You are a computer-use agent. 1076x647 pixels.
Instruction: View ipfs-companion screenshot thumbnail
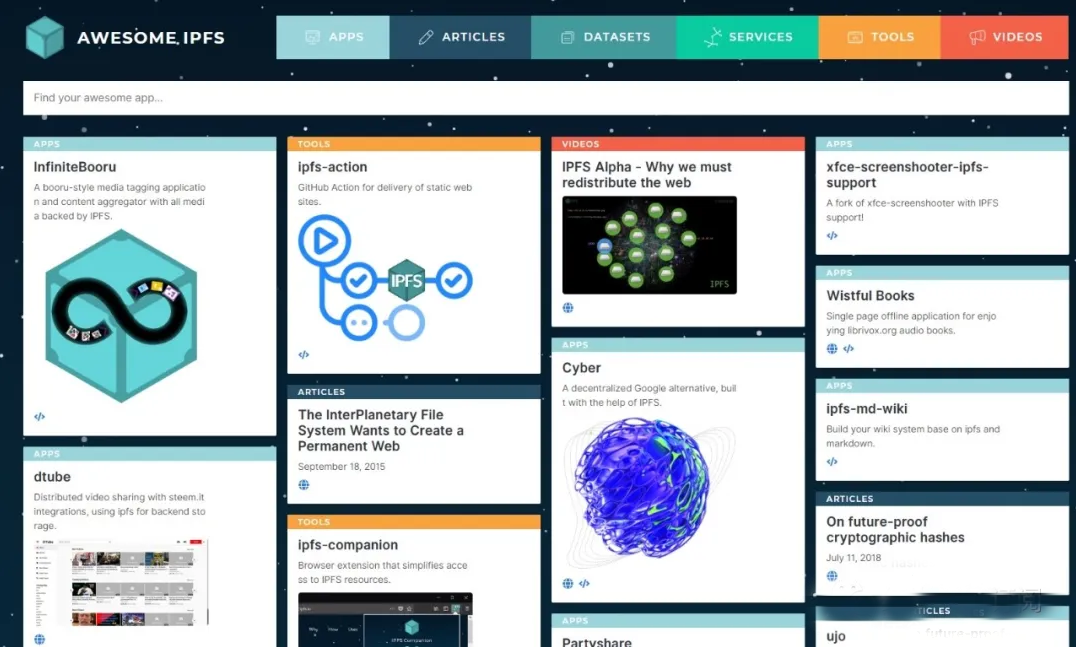pyautogui.click(x=385, y=620)
